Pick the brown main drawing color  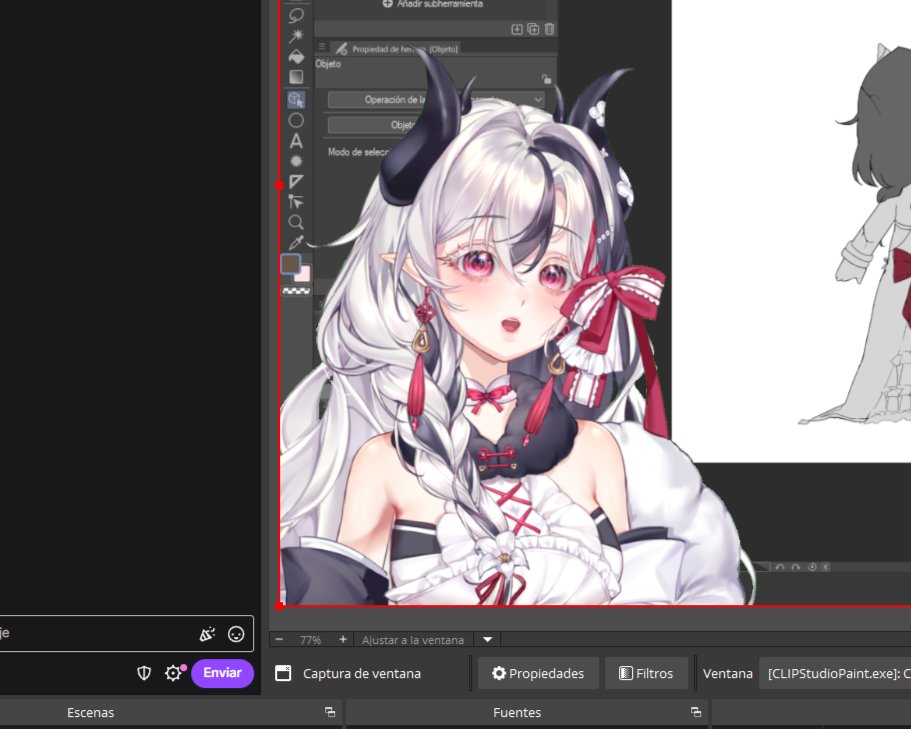tap(290, 264)
